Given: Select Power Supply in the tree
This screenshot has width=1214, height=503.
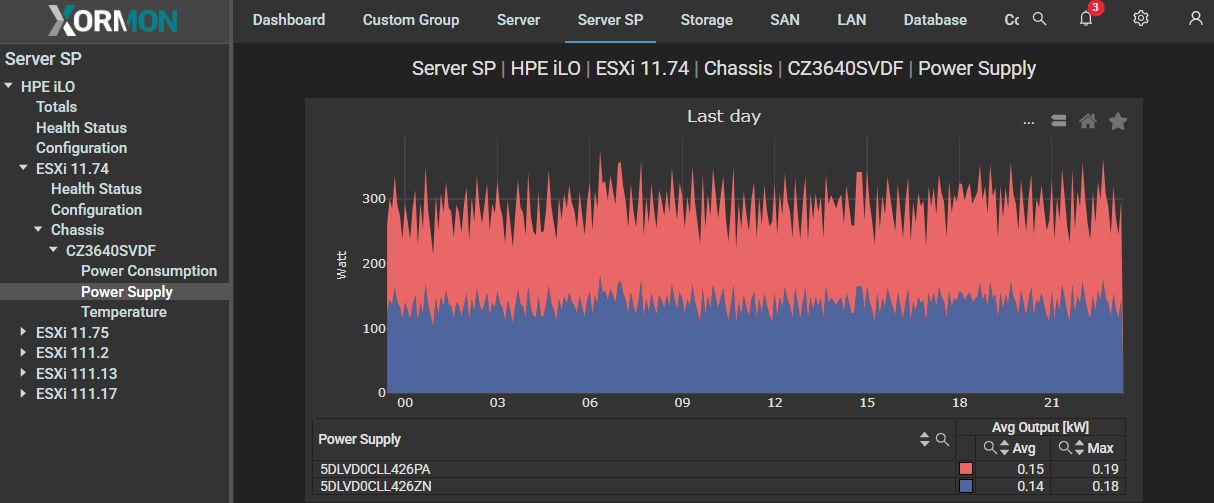Looking at the screenshot, I should pos(127,292).
